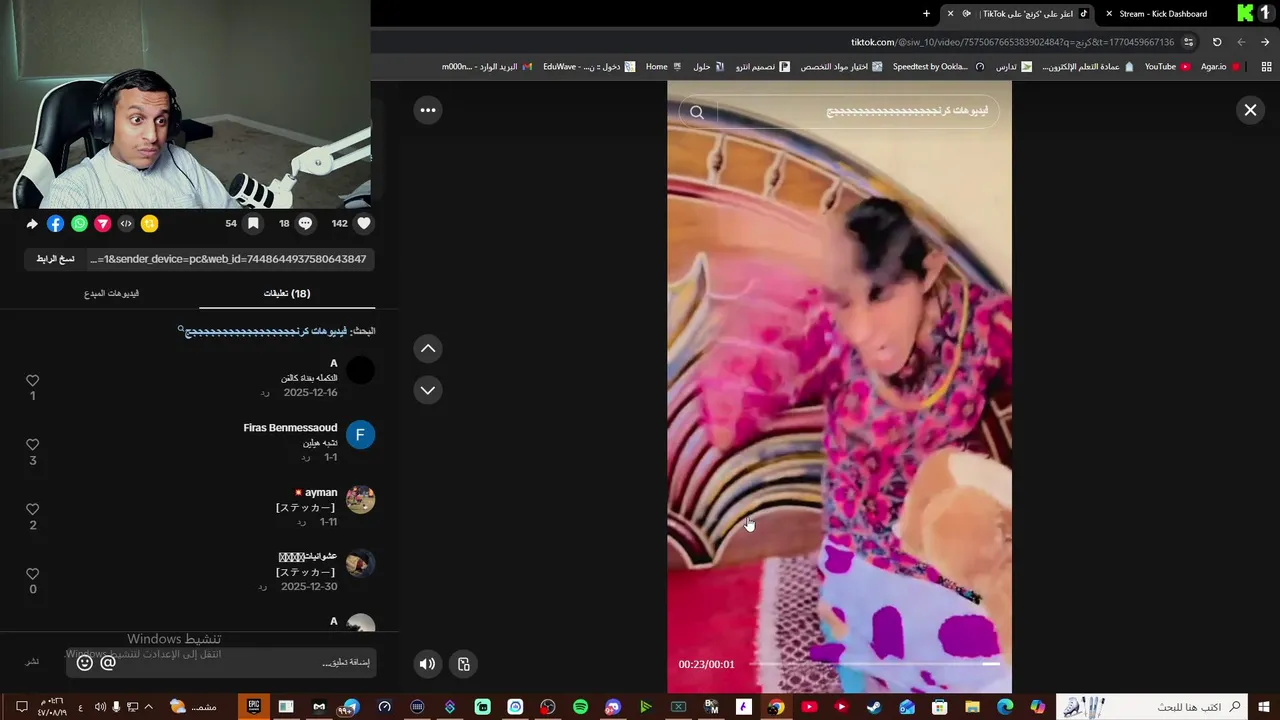Open the three-dots more menu on the video
Screen dimensions: 1280x720
(428, 110)
